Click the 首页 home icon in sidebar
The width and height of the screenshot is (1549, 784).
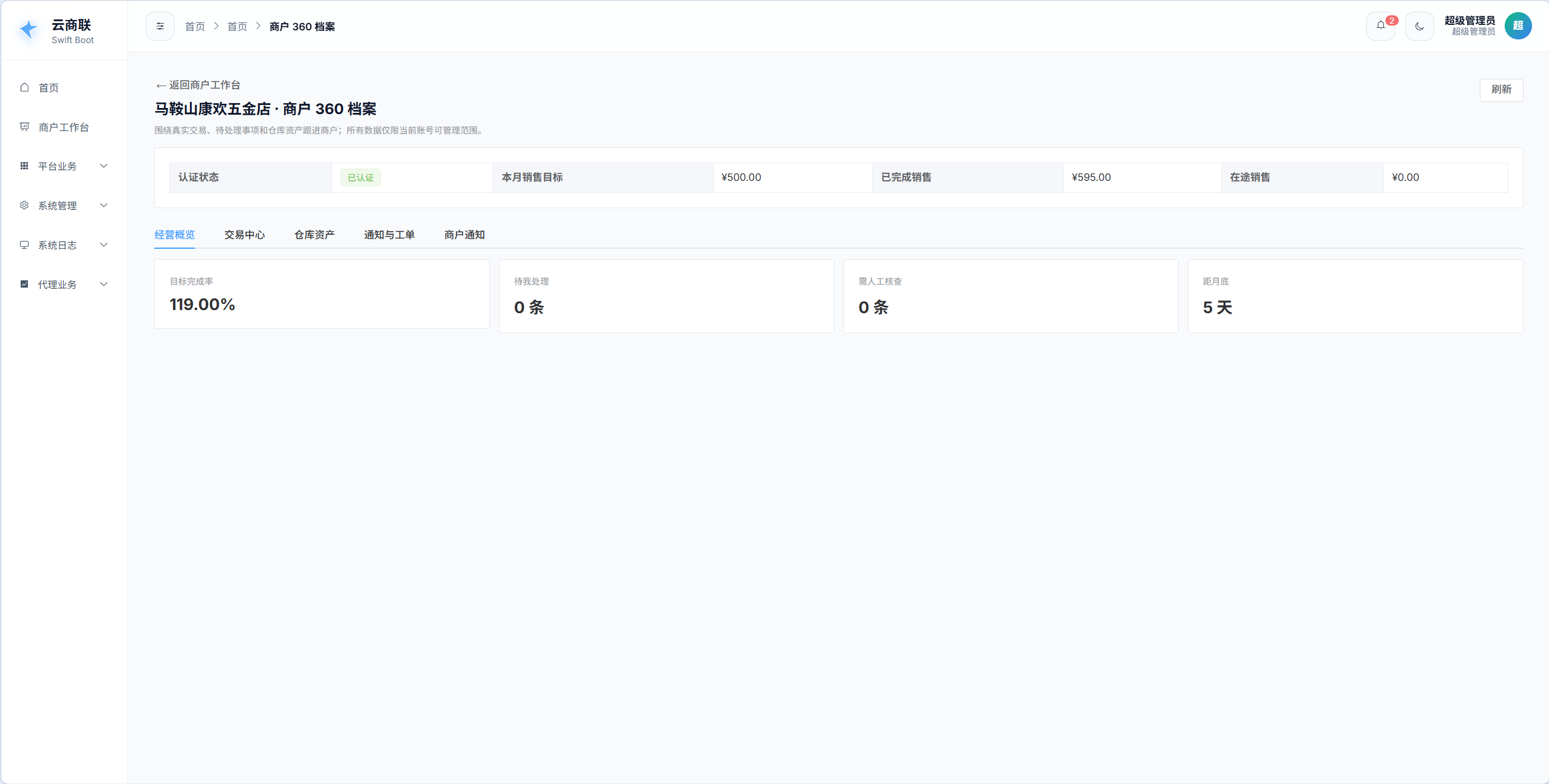pyautogui.click(x=24, y=87)
